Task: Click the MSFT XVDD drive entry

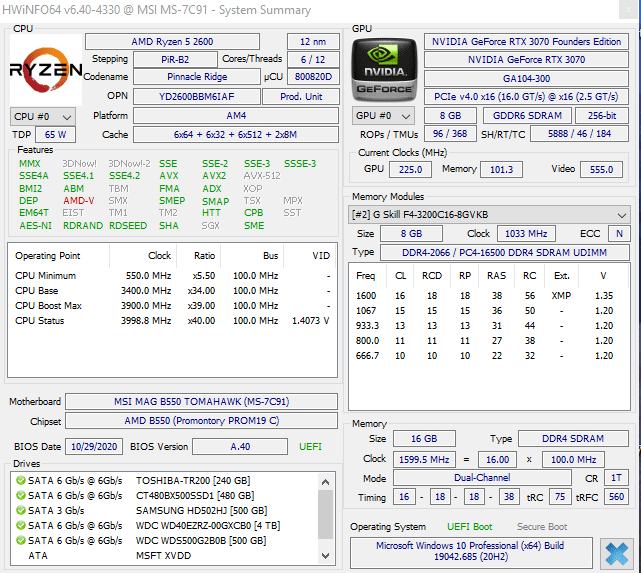Action: coord(164,556)
